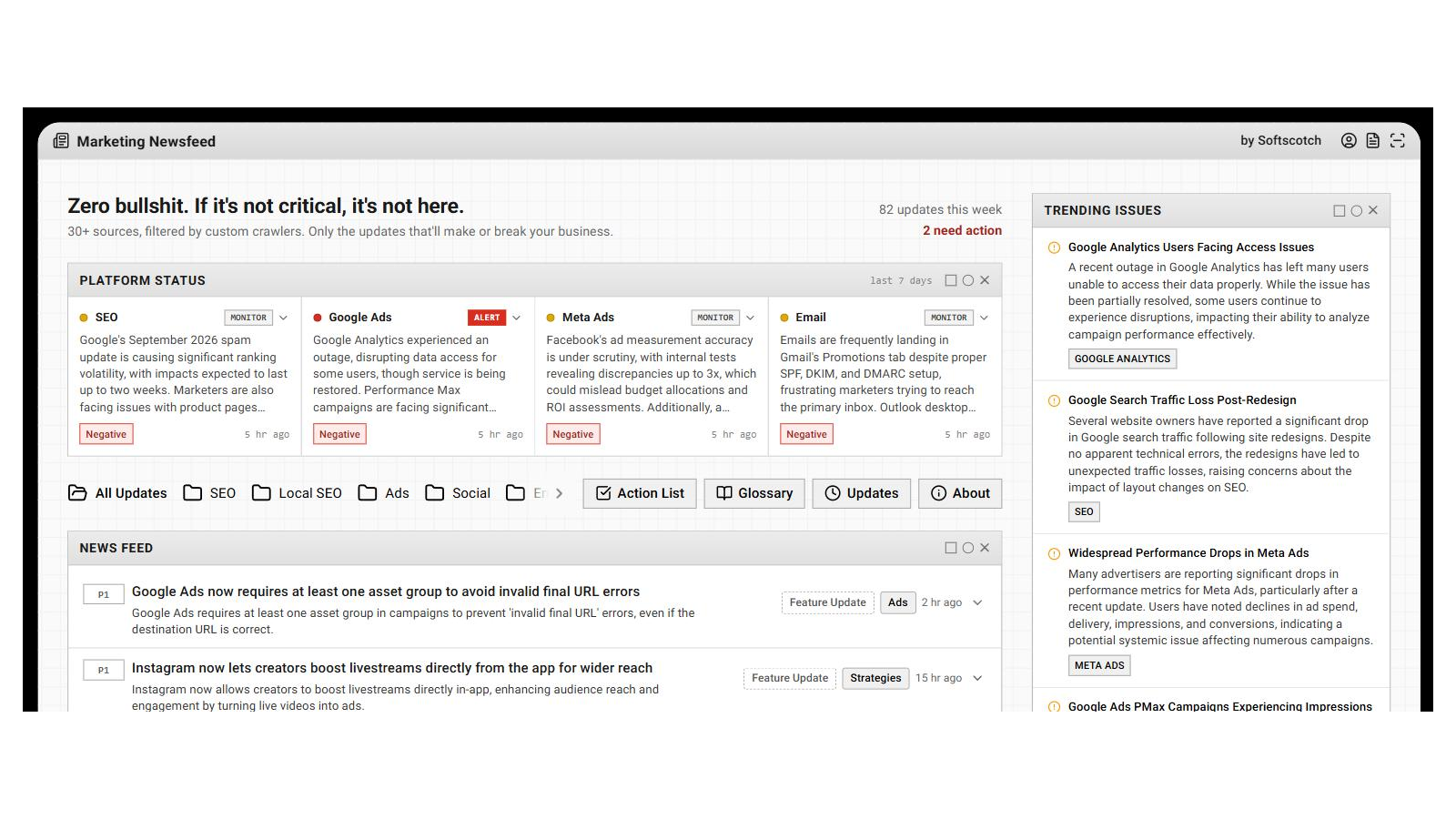
Task: Click the circle icon in Platform Status header
Action: [968, 280]
